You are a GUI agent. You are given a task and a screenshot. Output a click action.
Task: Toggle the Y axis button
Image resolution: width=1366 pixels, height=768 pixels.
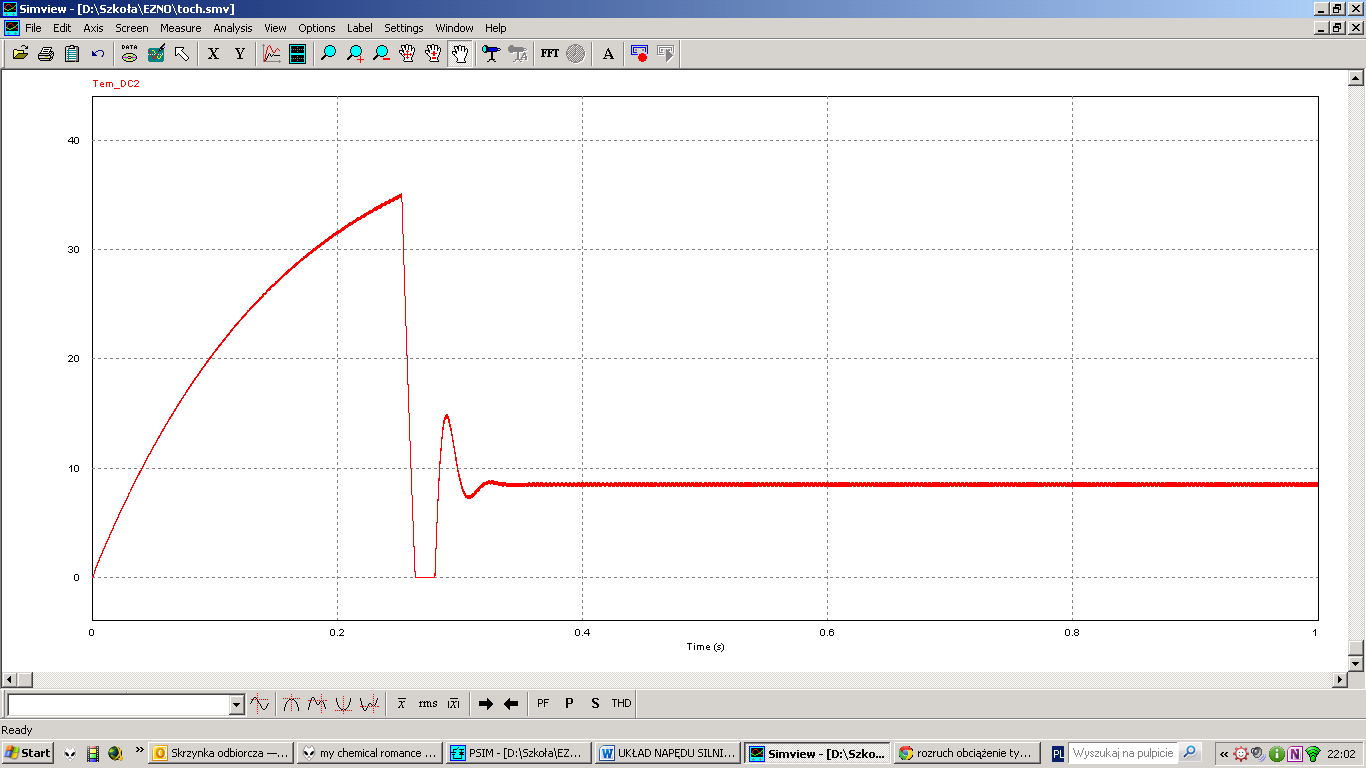240,54
